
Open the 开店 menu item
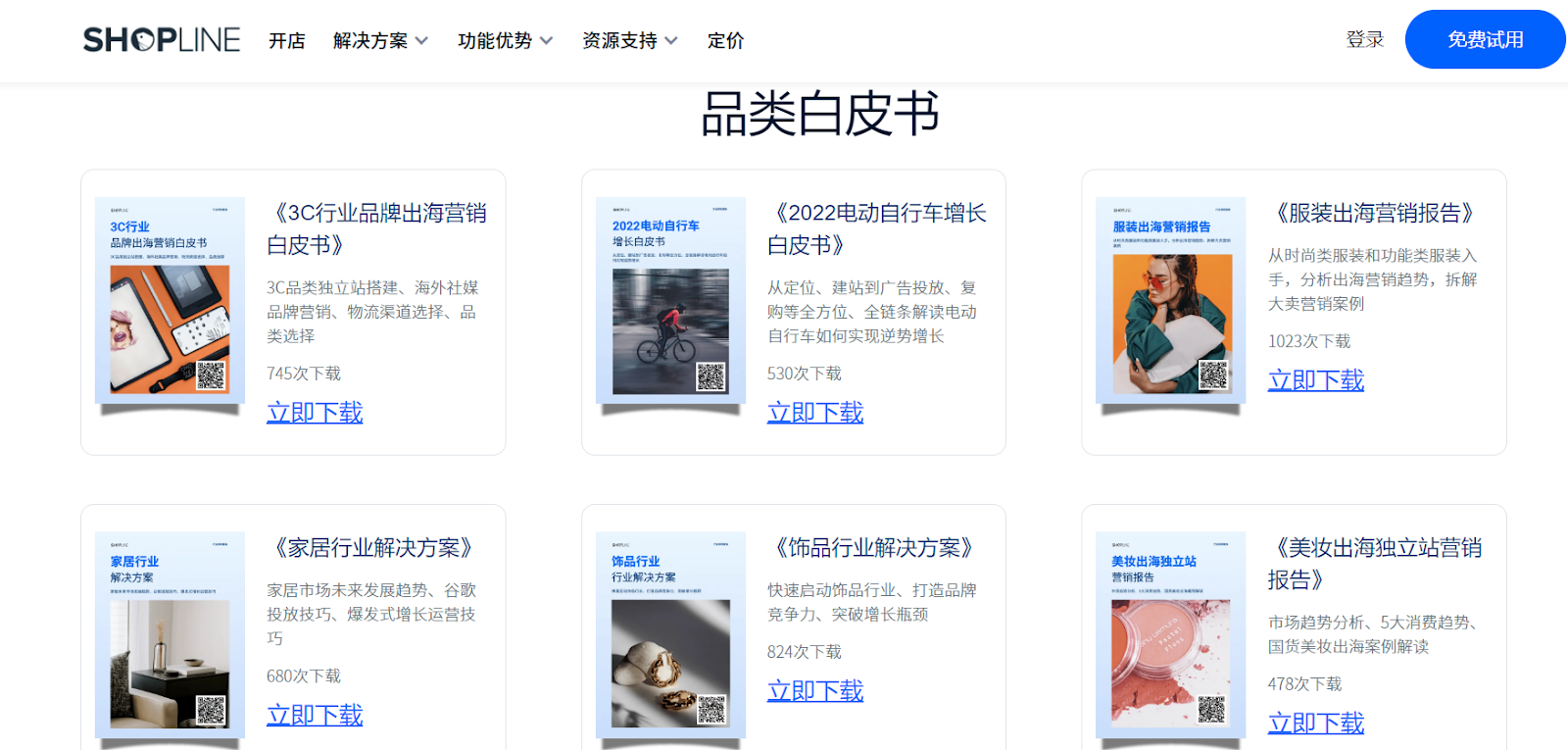287,41
